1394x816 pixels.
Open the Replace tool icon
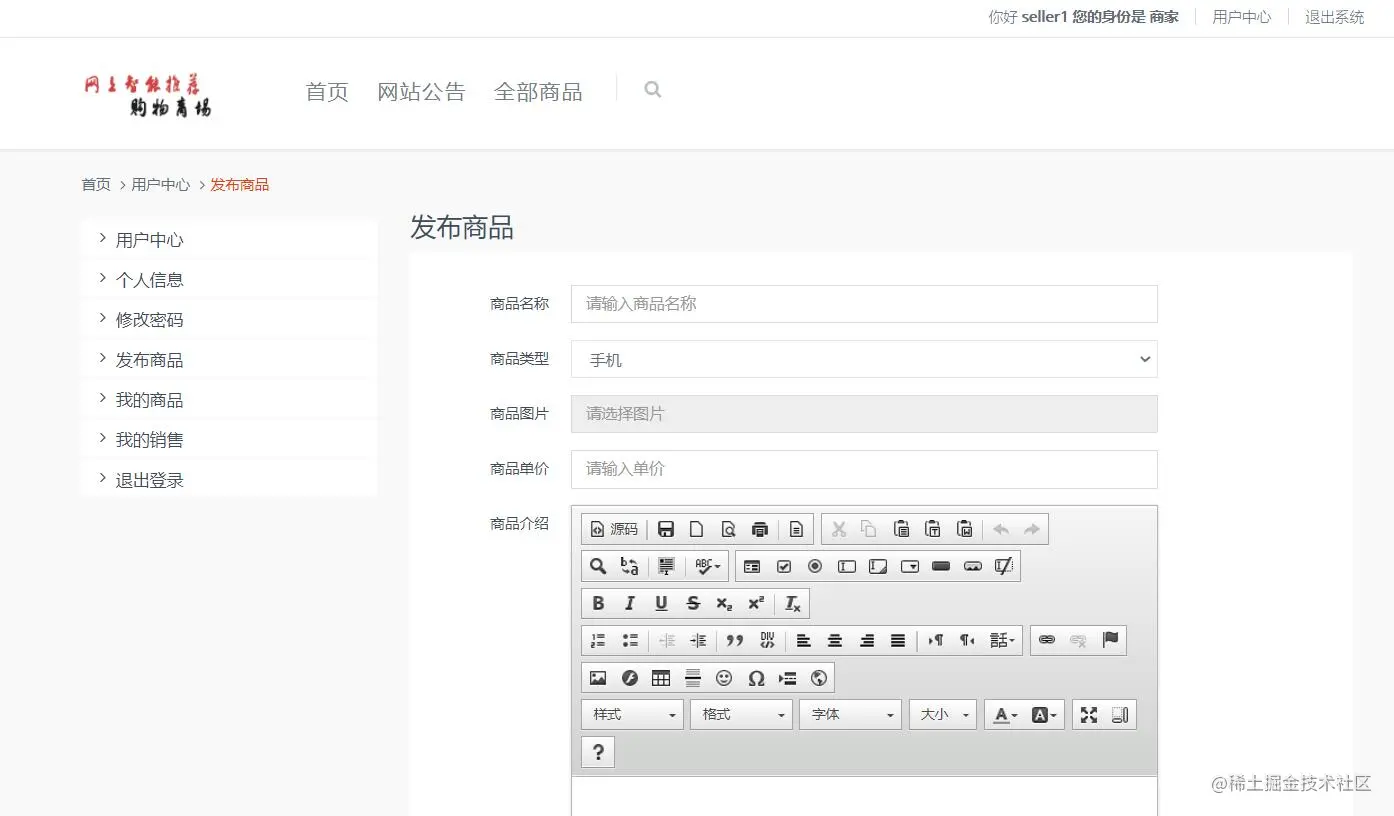pos(630,566)
